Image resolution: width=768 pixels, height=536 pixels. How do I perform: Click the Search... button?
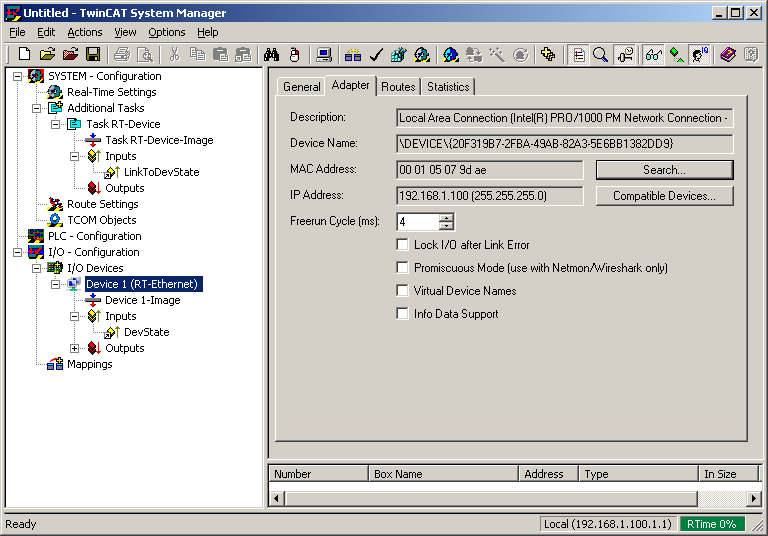pyautogui.click(x=664, y=170)
